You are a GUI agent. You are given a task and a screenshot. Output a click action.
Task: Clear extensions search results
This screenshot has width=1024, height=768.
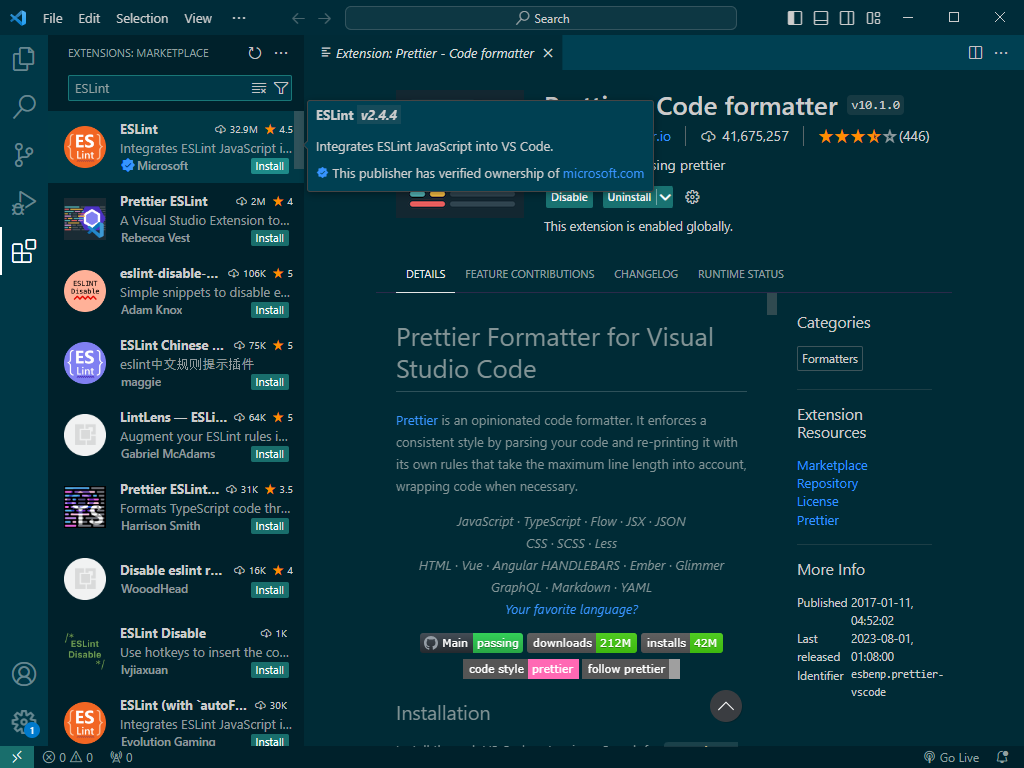[x=259, y=88]
